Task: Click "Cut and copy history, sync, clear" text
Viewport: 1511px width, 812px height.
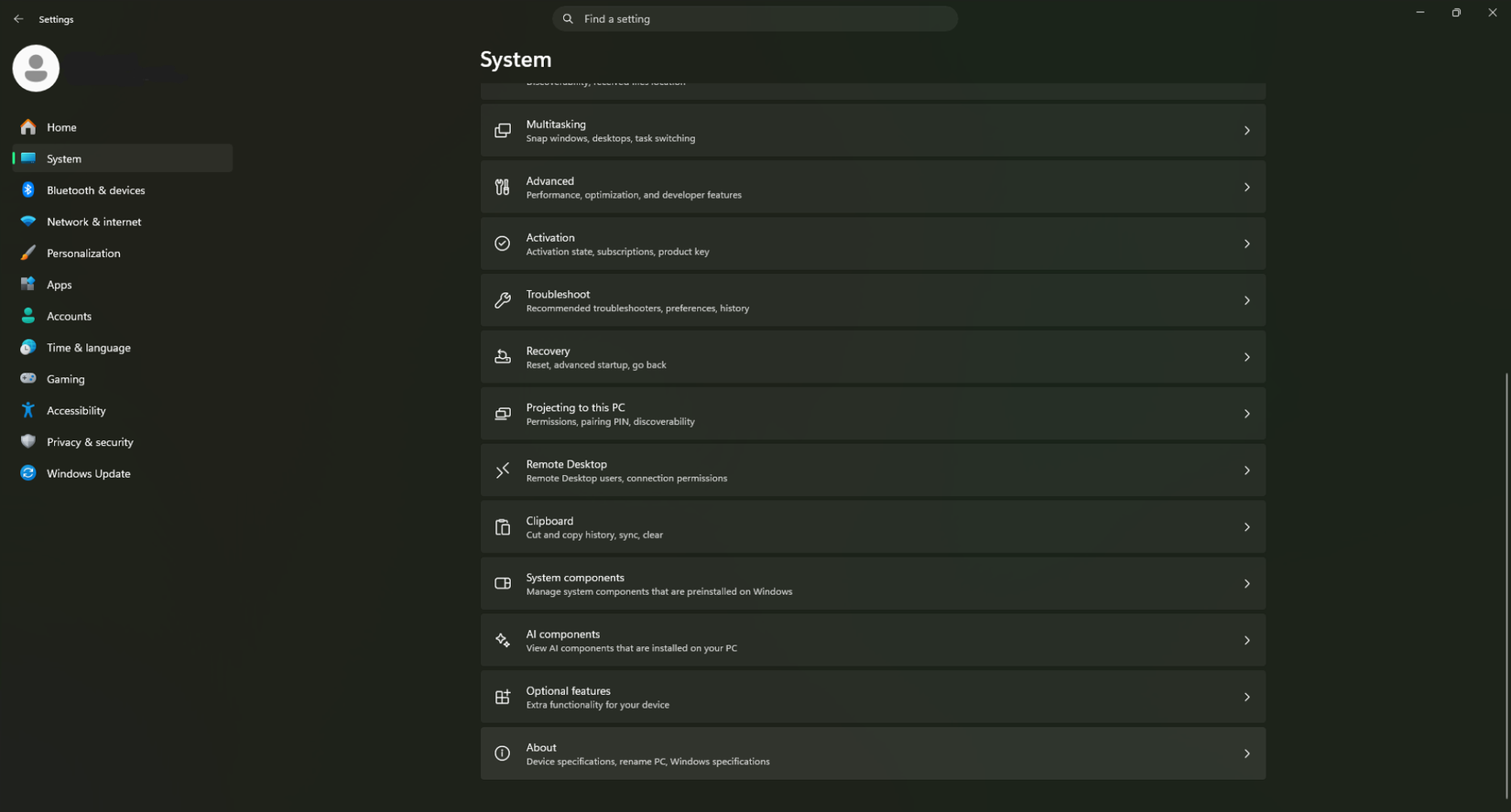Action: [x=594, y=536]
